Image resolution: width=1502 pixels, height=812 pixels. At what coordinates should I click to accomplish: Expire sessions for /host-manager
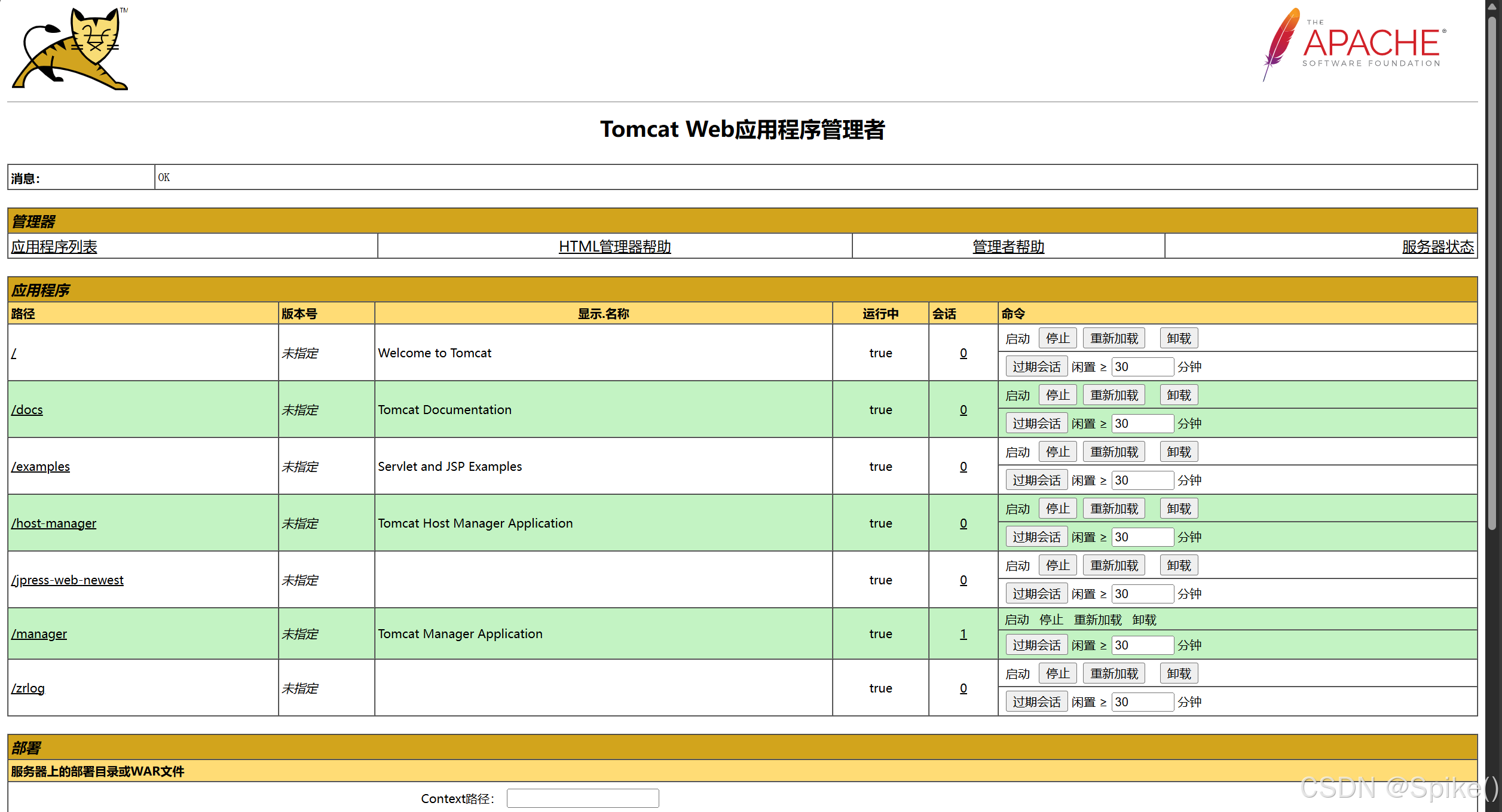(1036, 537)
